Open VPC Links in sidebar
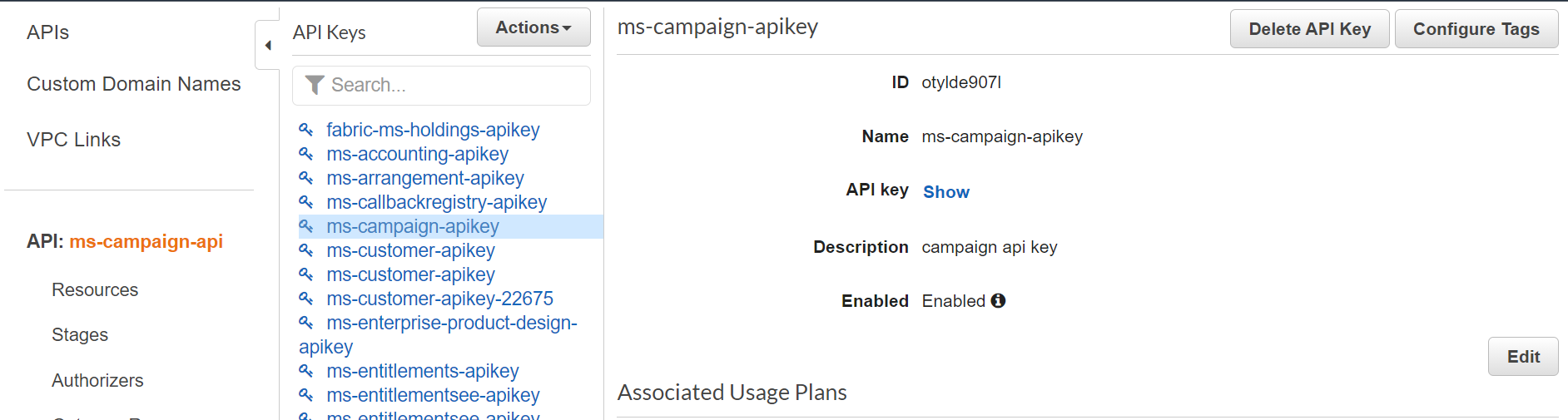 pos(73,140)
